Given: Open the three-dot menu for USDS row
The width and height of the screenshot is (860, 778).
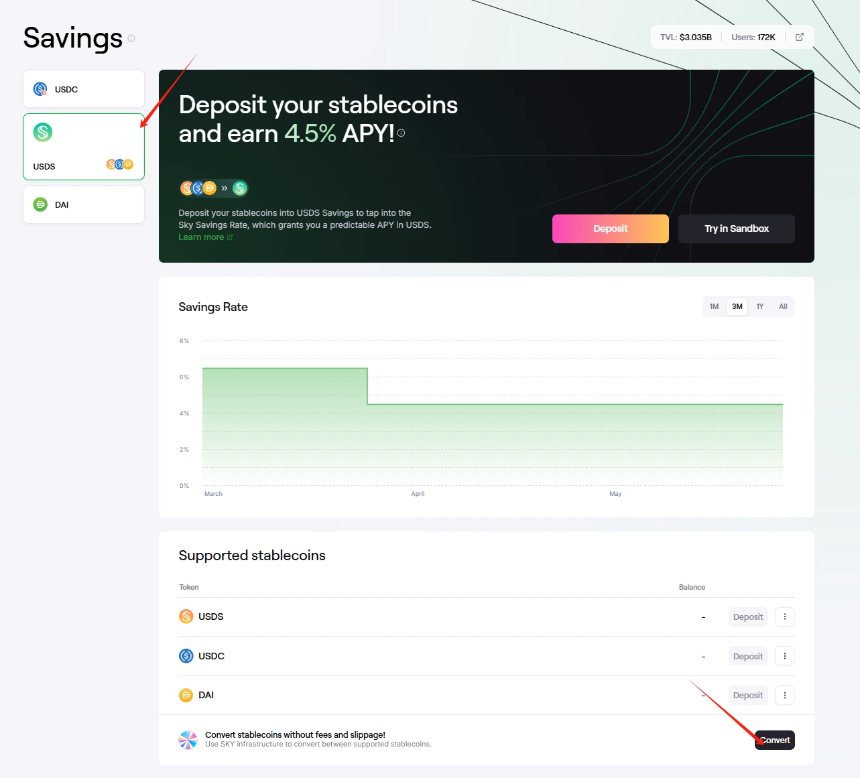Looking at the screenshot, I should [785, 617].
